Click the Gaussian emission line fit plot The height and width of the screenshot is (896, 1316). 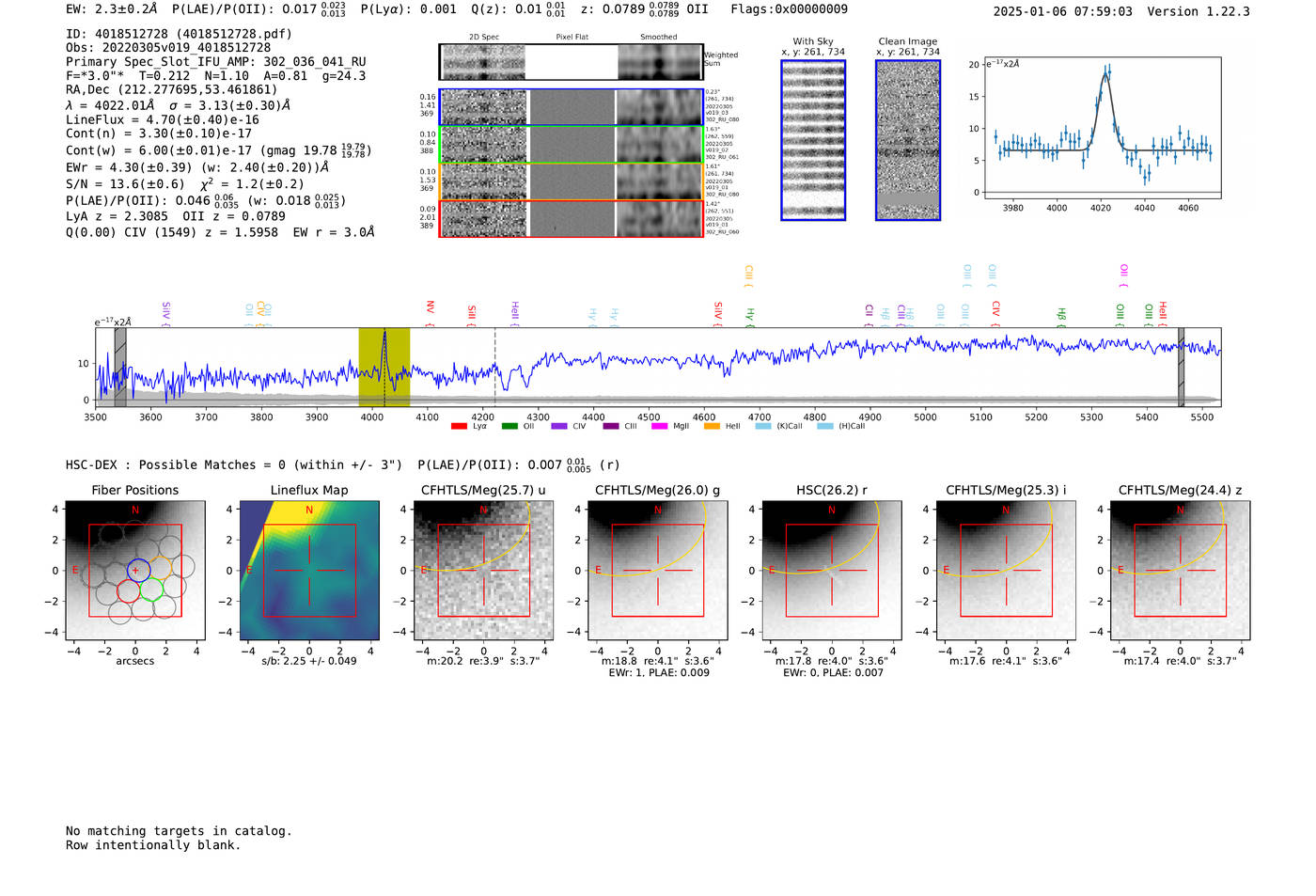pos(1102,128)
